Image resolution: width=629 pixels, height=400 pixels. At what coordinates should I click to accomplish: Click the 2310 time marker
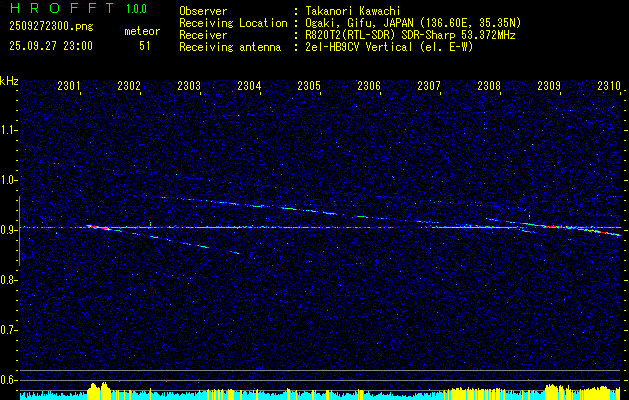609,85
